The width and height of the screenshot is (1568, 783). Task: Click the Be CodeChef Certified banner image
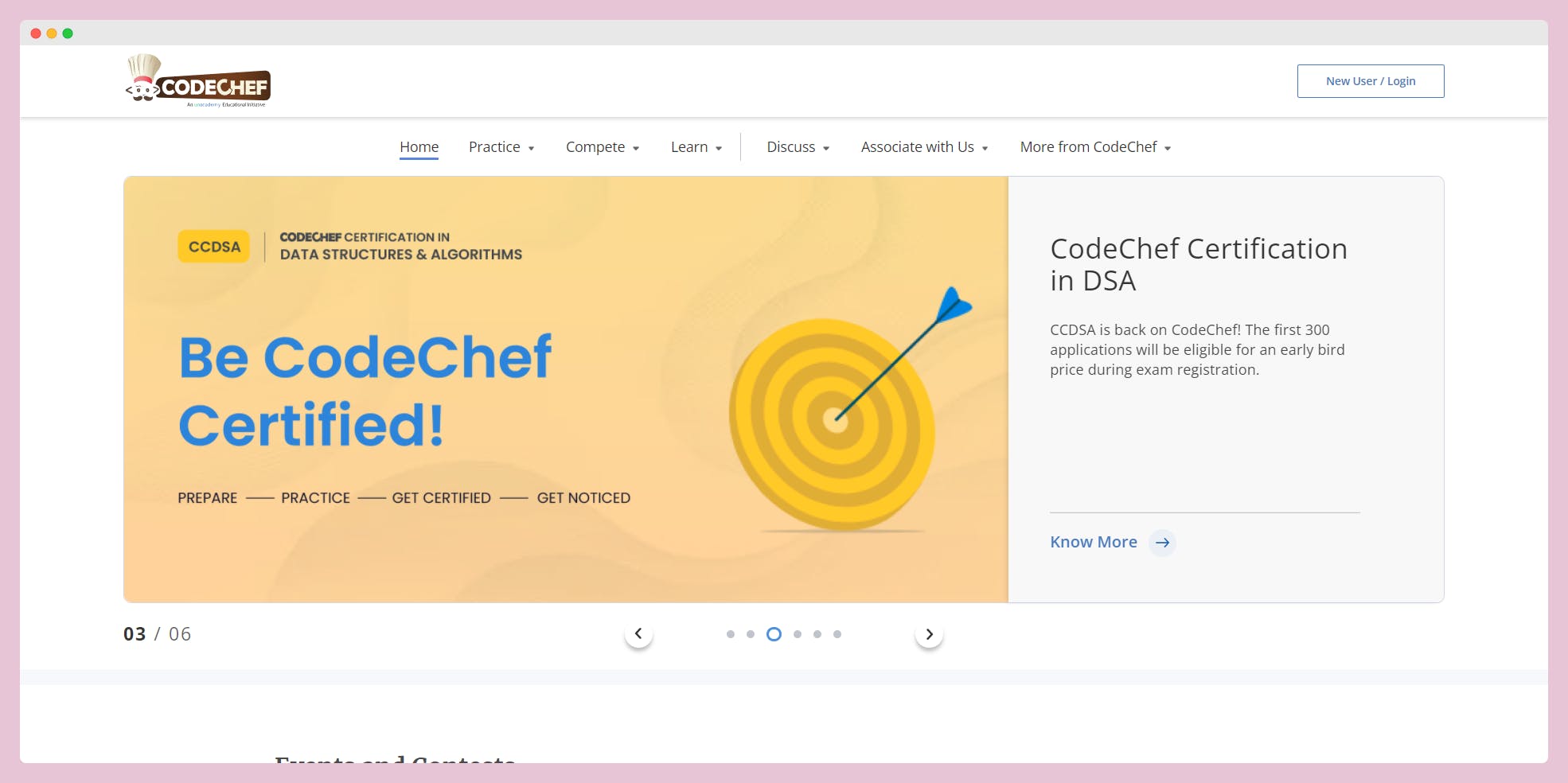(x=566, y=389)
